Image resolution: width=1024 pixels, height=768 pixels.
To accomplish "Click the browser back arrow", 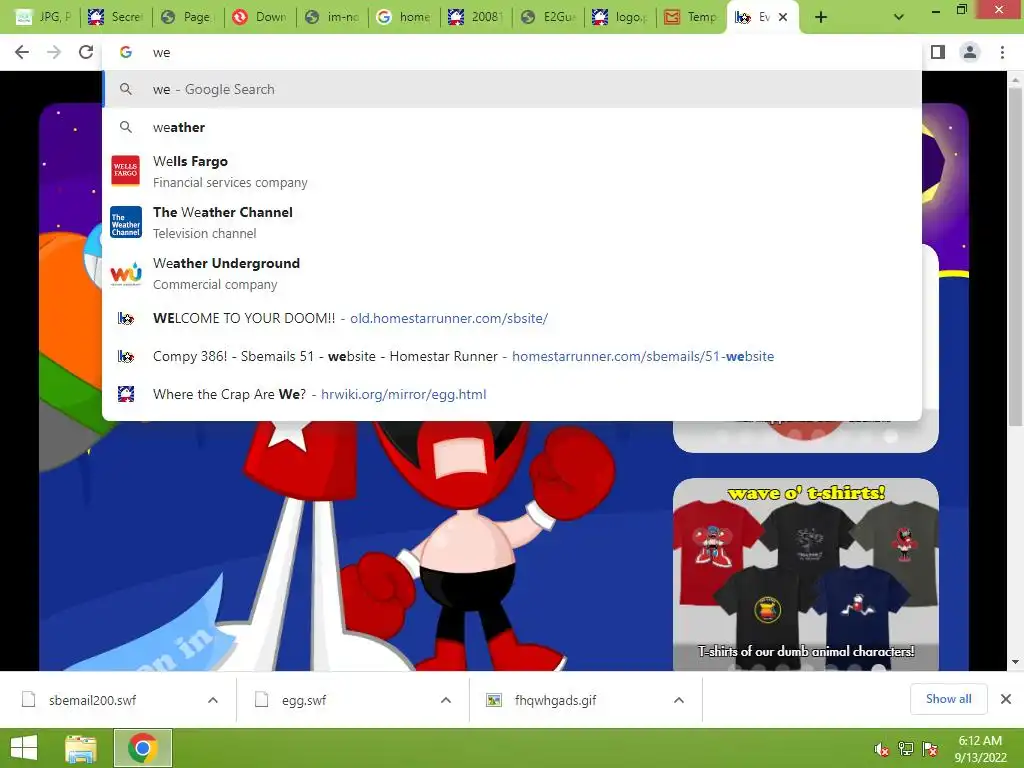I will click(x=22, y=52).
